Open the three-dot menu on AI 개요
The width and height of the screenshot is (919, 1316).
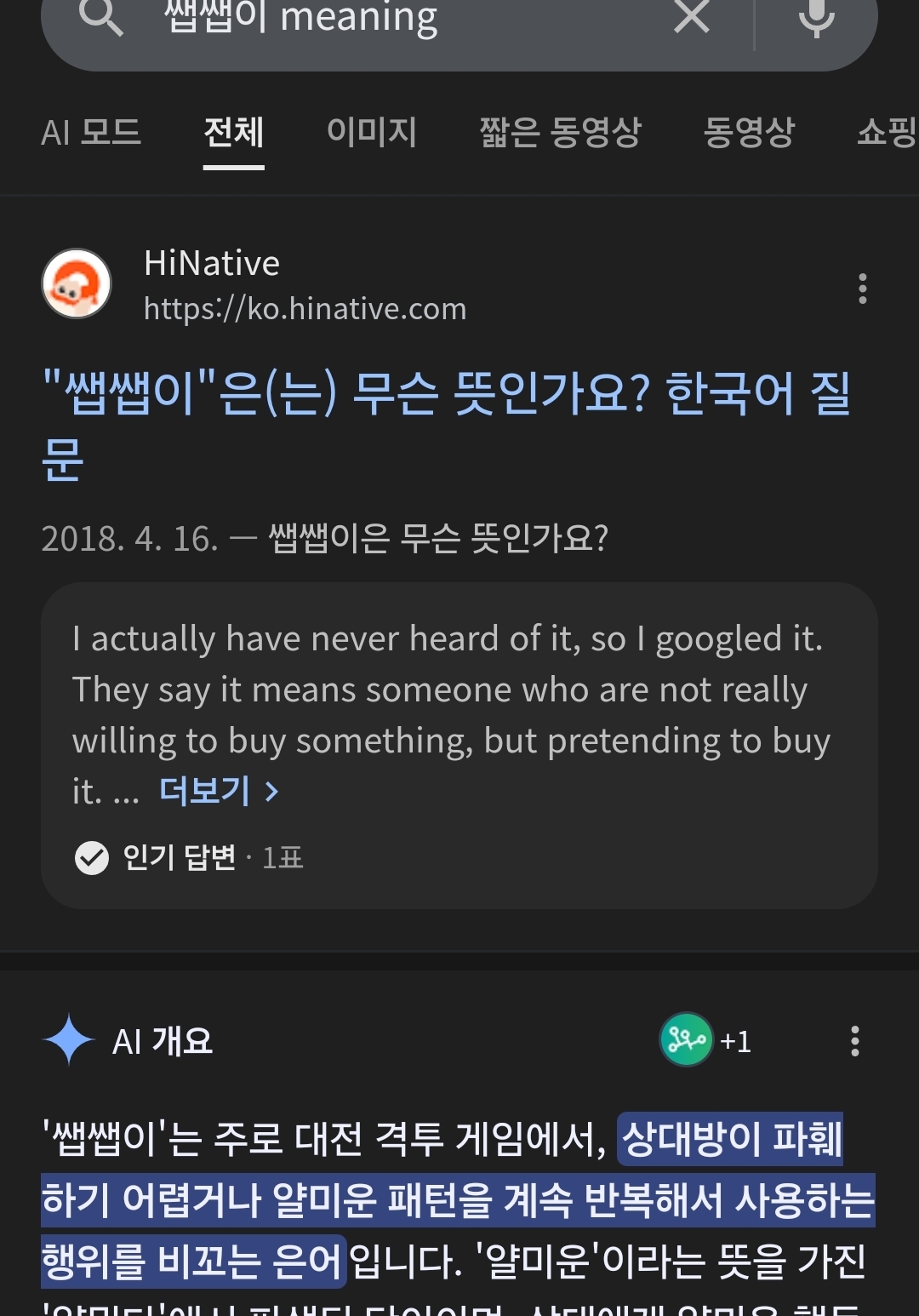pyautogui.click(x=854, y=1040)
